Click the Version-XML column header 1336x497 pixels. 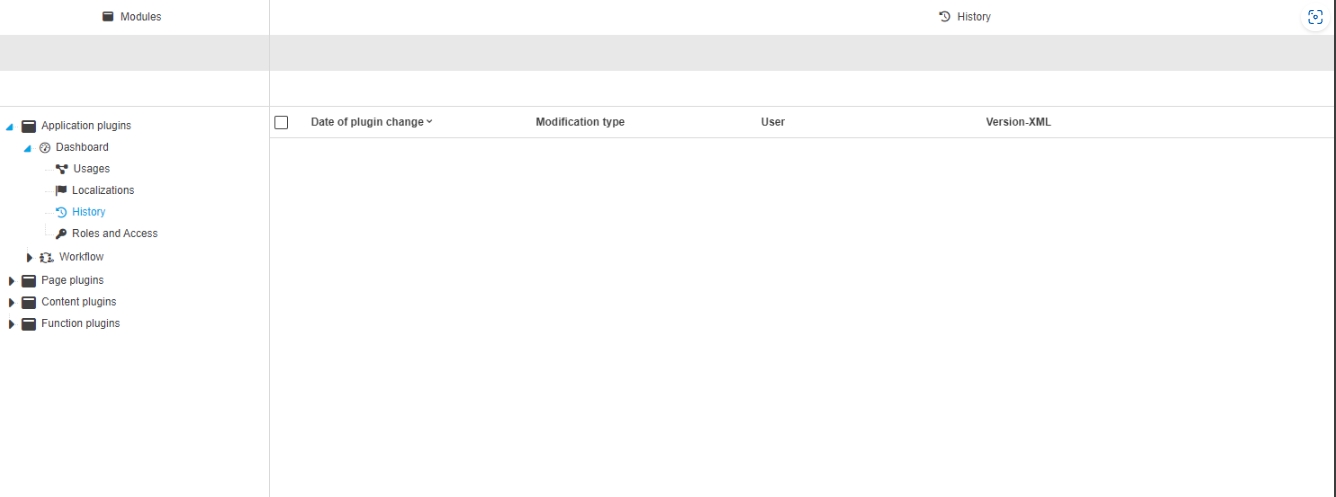click(x=1018, y=122)
